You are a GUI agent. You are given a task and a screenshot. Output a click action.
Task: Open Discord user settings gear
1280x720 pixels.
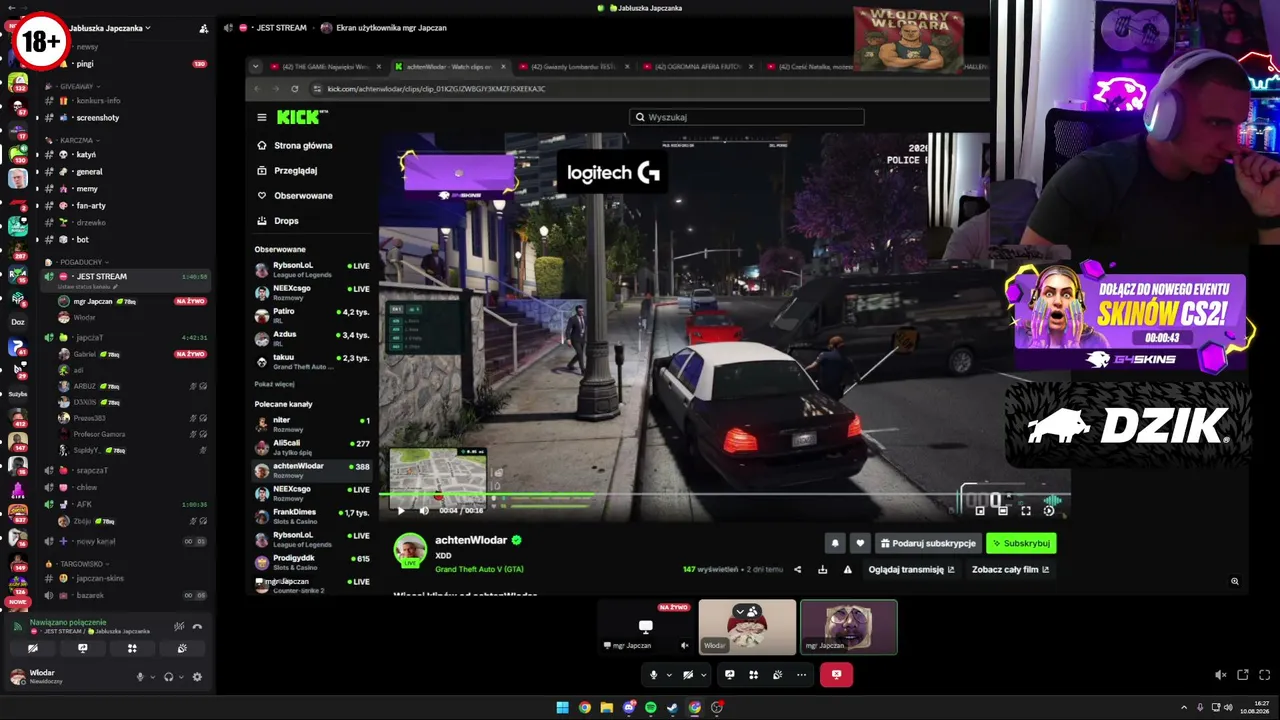click(197, 677)
